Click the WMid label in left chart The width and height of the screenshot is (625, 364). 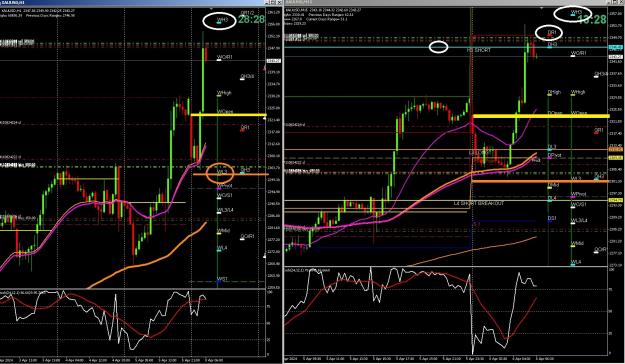(223, 231)
